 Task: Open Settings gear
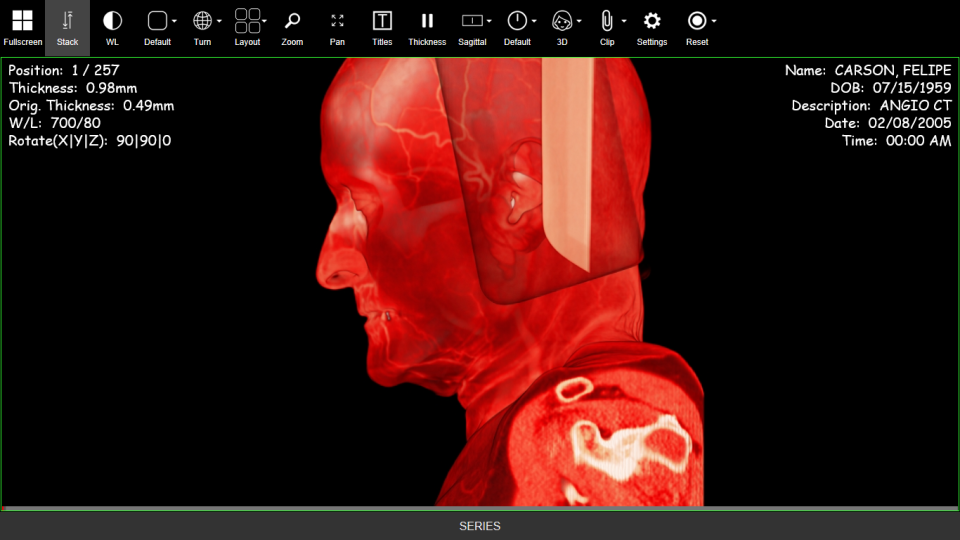click(652, 28)
